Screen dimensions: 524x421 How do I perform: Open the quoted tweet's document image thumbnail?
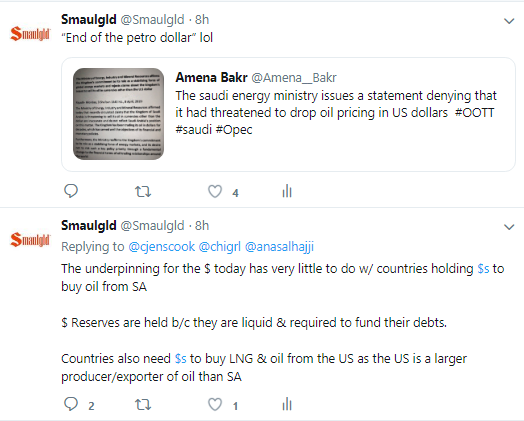click(x=118, y=114)
